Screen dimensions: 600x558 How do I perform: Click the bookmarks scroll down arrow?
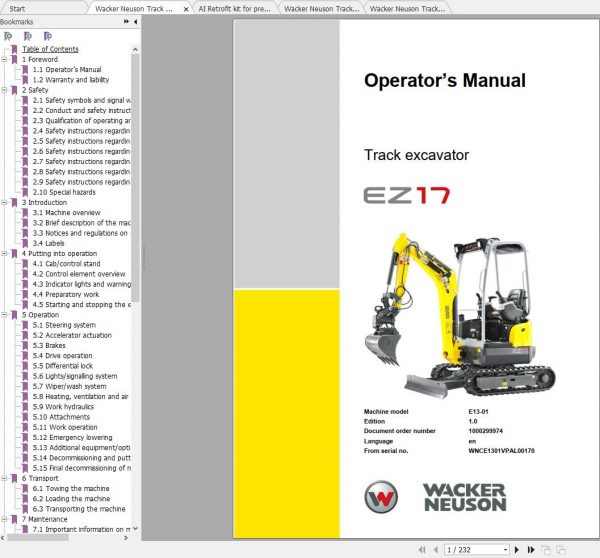[x=135, y=529]
